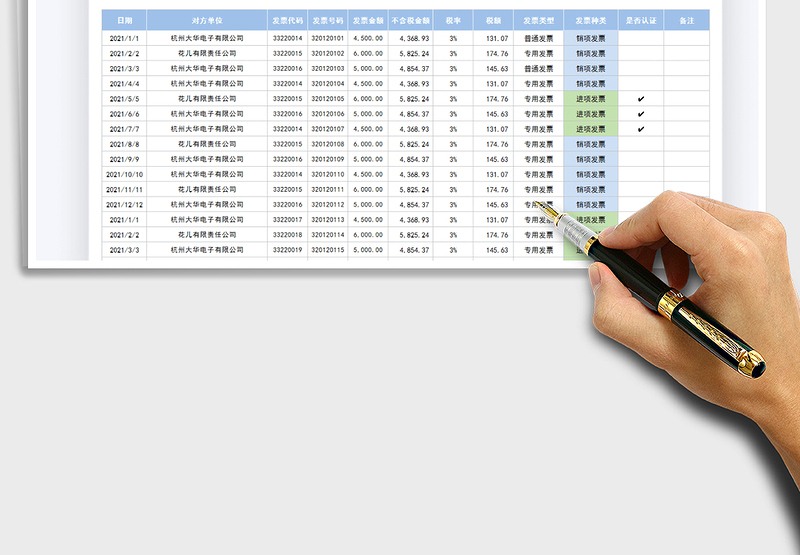The image size is (800, 555).
Task: Select the 发票种类 column header
Action: [591, 20]
